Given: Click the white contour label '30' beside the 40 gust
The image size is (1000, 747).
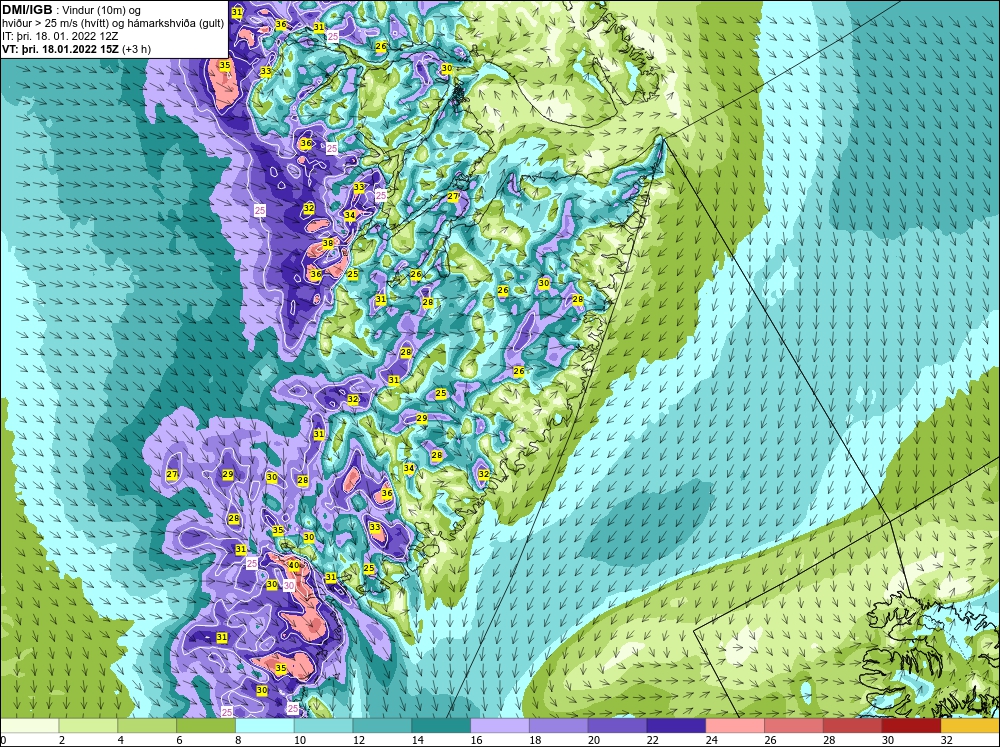Looking at the screenshot, I should click(x=289, y=586).
